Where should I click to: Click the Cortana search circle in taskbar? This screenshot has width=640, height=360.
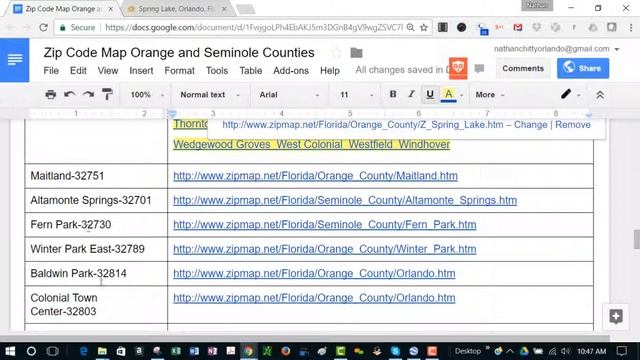tap(31, 351)
